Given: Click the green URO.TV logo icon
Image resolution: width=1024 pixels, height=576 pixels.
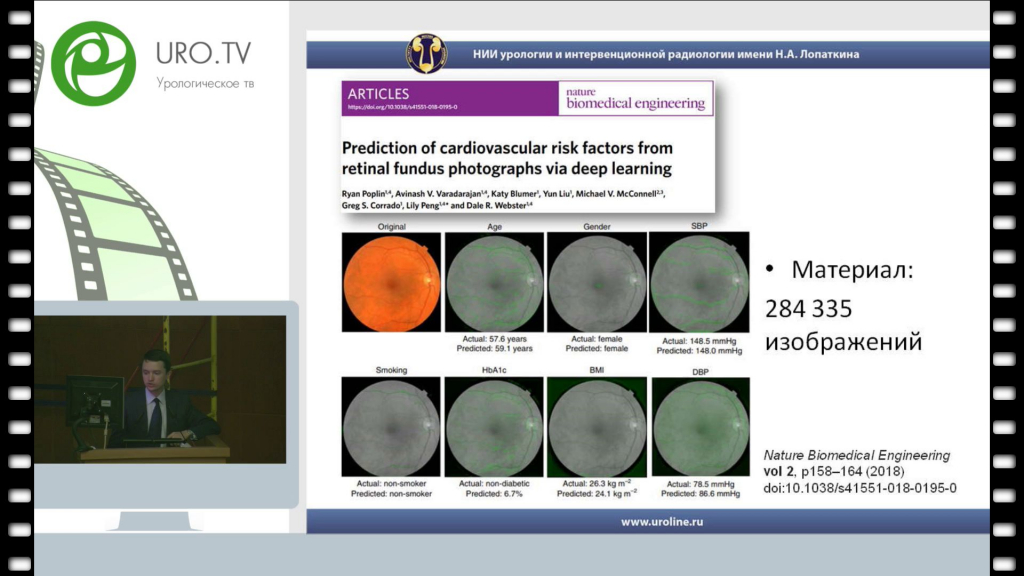Looking at the screenshot, I should point(93,62).
